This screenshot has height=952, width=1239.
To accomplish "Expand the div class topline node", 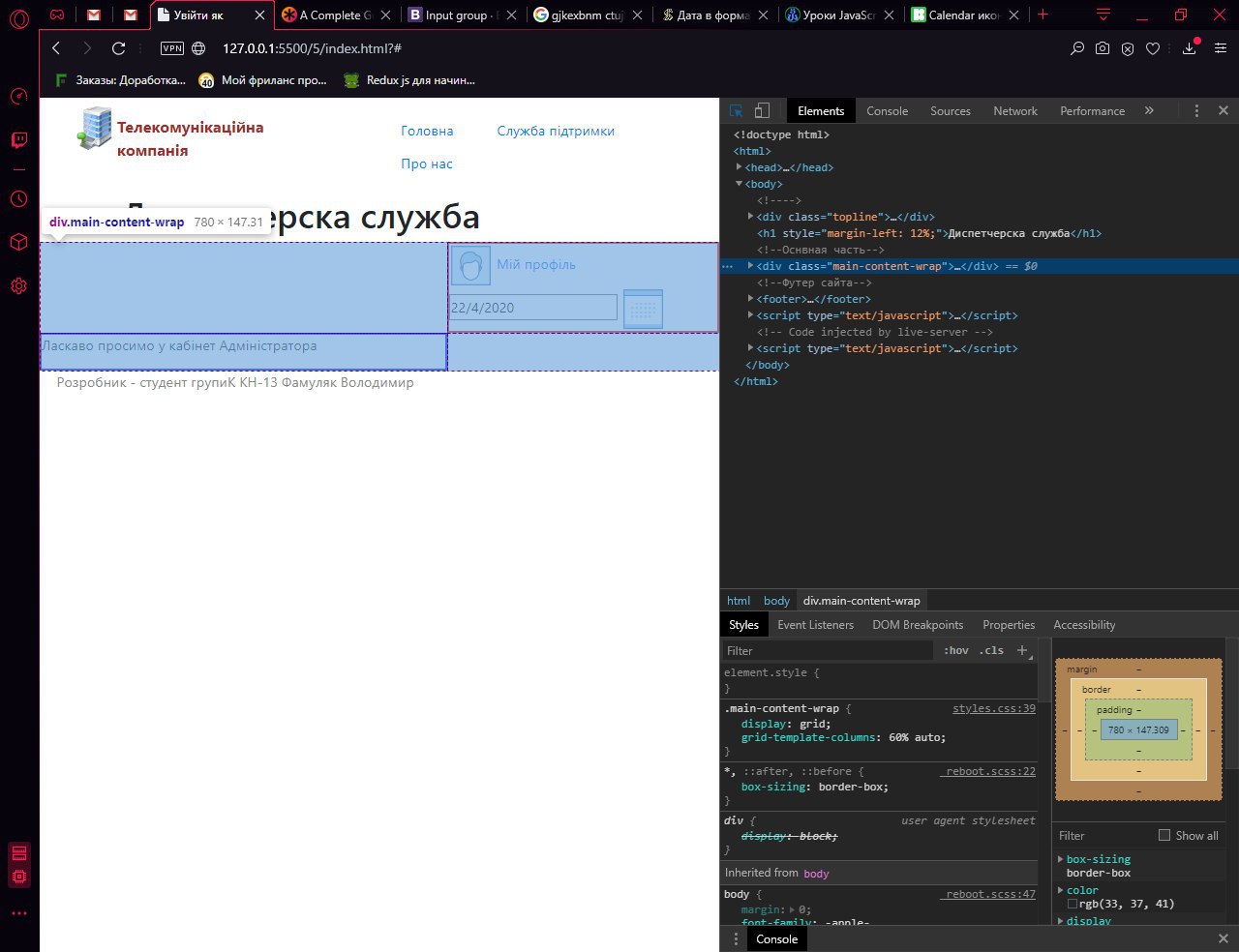I will pos(751,217).
